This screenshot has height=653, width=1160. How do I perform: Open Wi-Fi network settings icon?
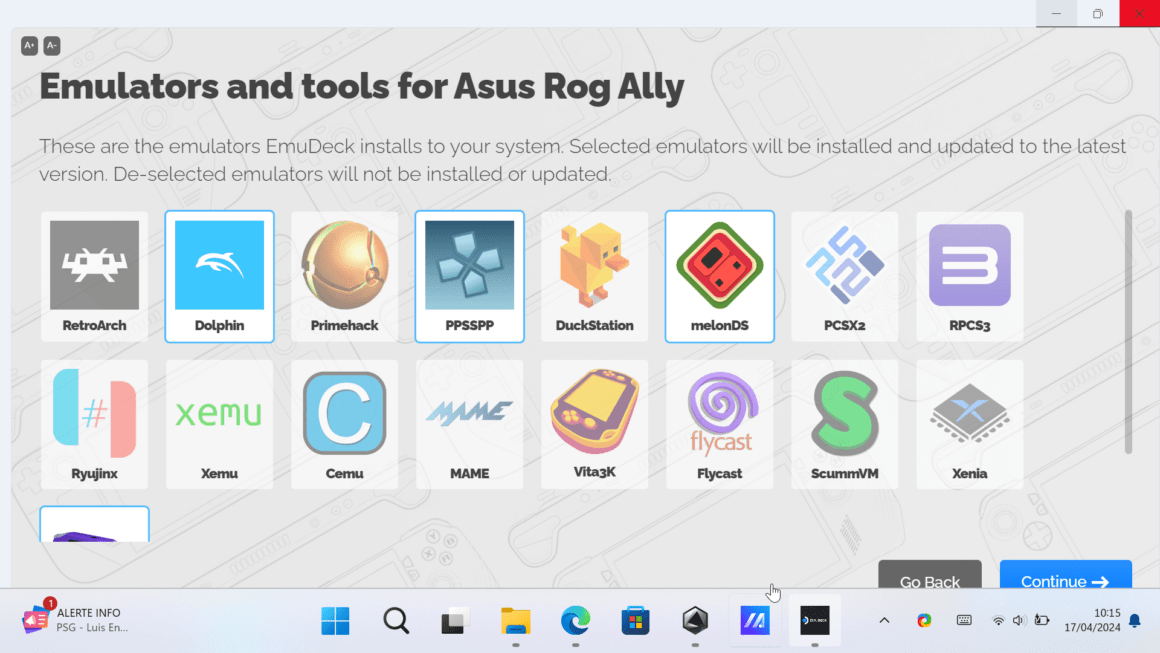click(998, 620)
